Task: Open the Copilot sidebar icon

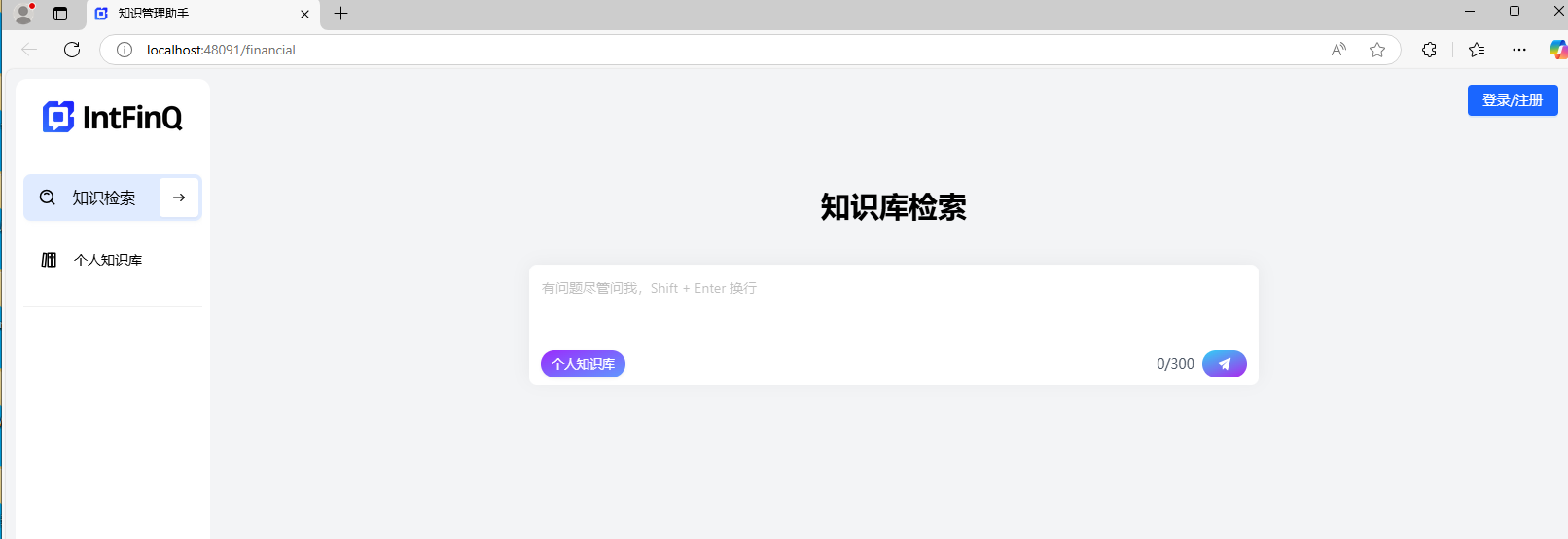Action: point(1558,50)
